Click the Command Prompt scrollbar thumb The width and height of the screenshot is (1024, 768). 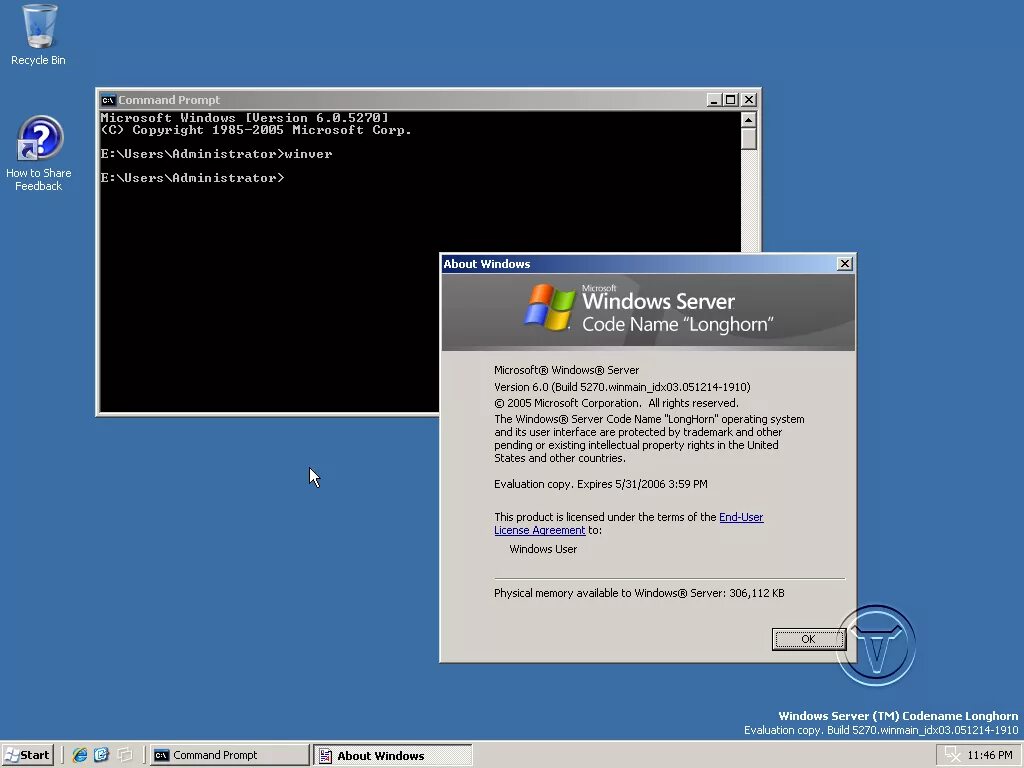point(748,138)
